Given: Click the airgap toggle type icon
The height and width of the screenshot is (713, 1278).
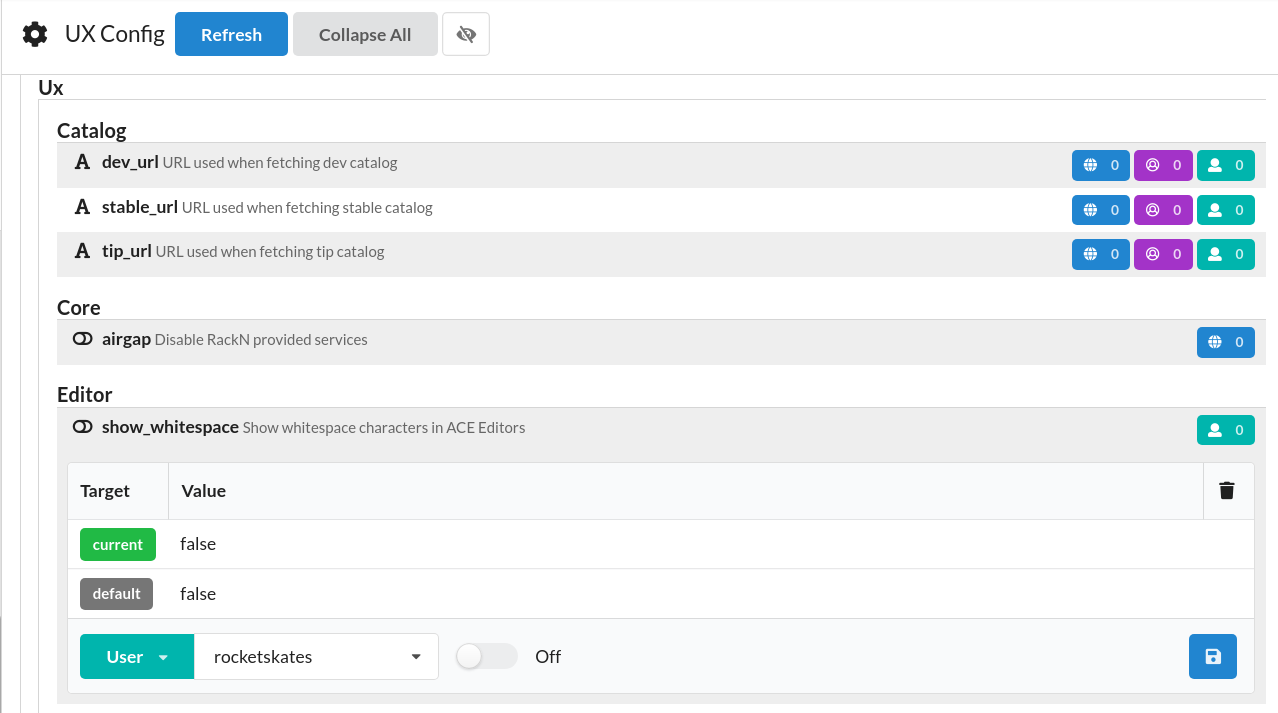Looking at the screenshot, I should click(83, 340).
